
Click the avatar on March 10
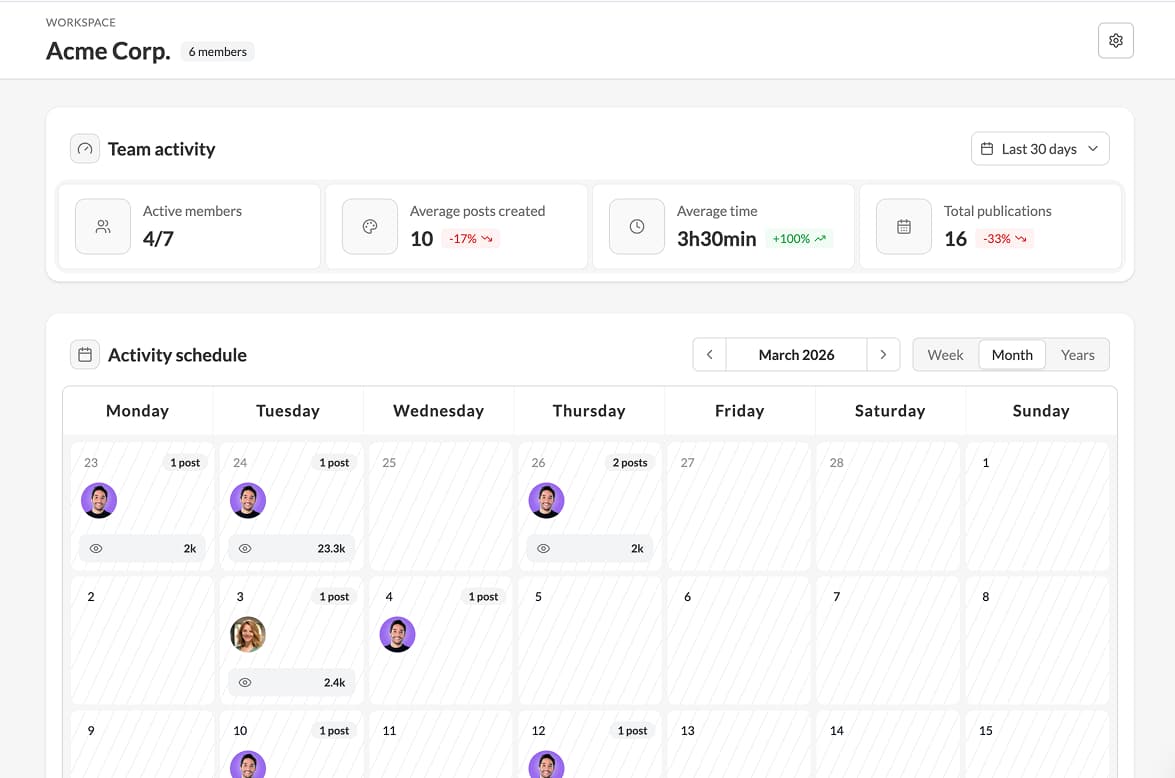click(x=248, y=765)
